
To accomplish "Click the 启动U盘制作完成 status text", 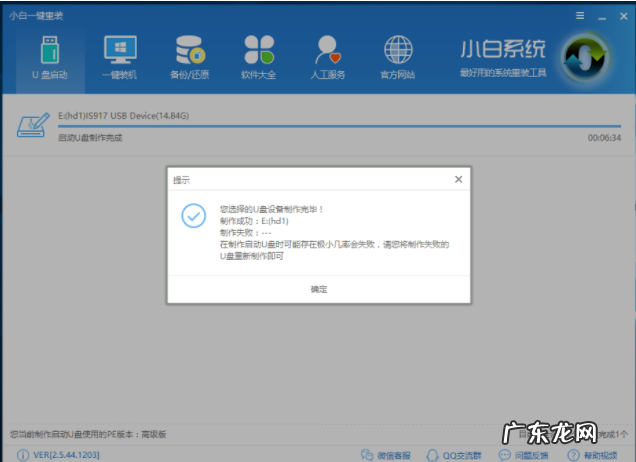I will point(90,138).
